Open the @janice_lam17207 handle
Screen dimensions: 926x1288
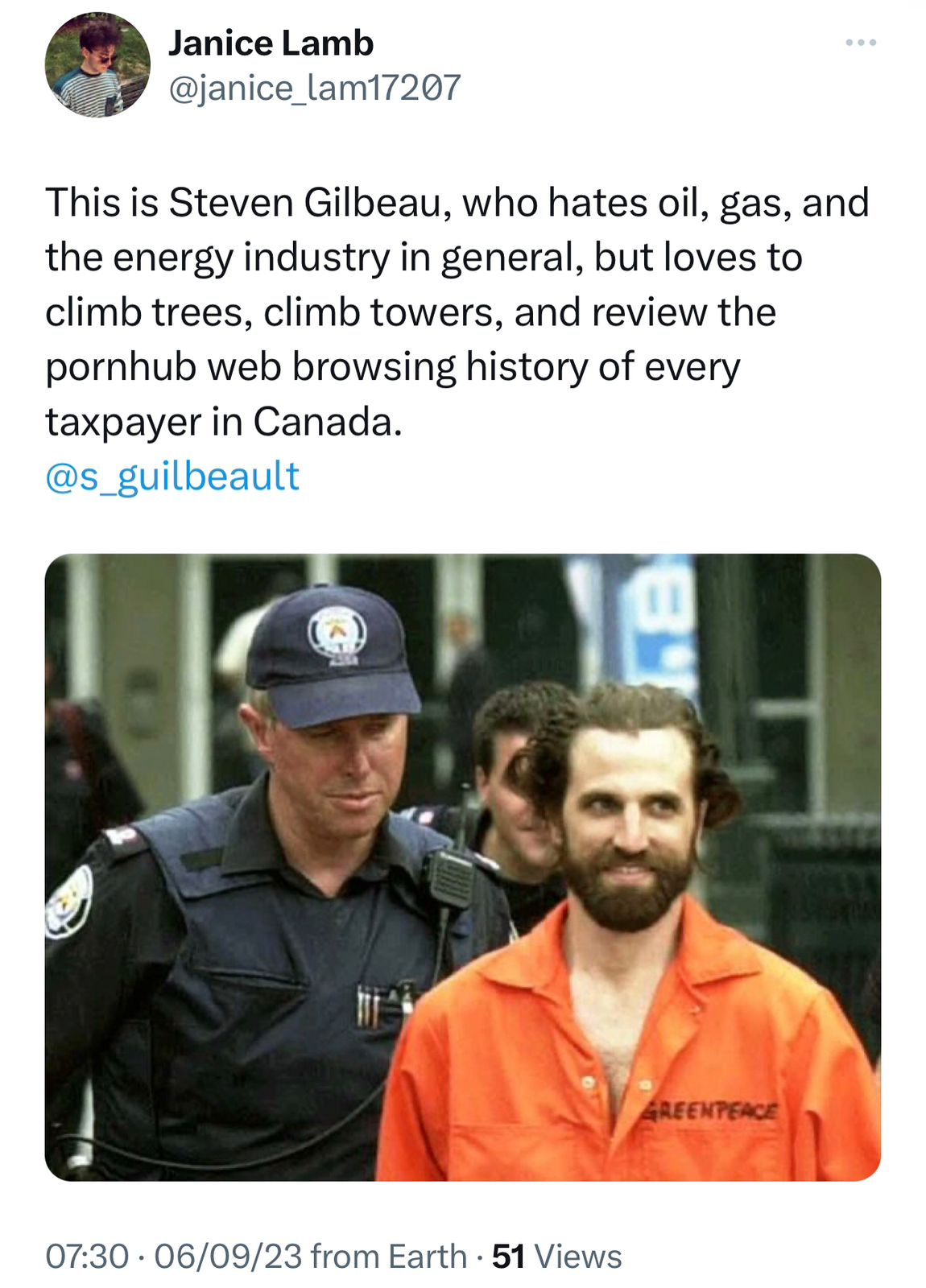pos(314,87)
